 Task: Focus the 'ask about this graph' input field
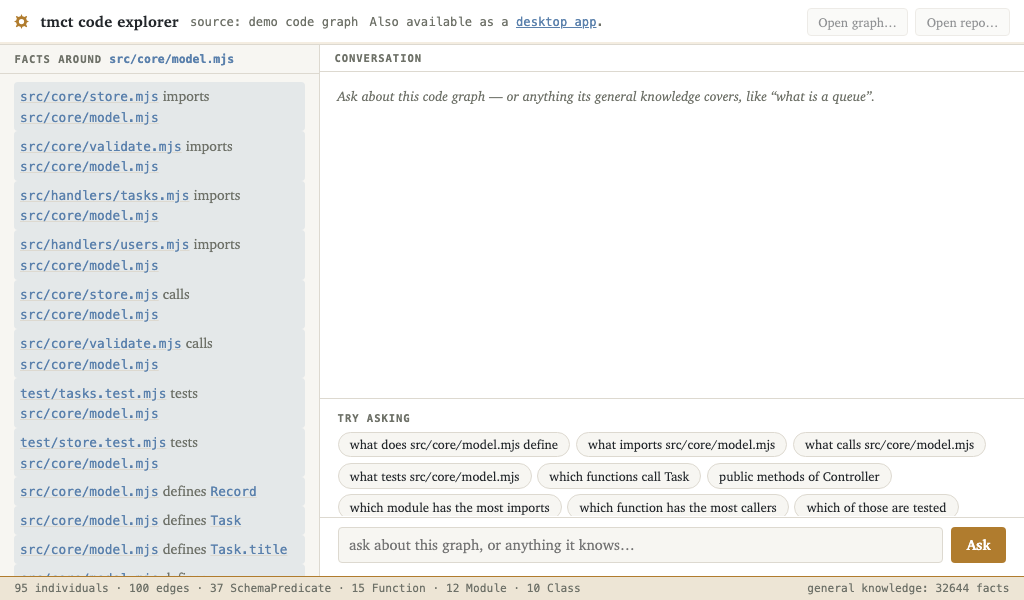pyautogui.click(x=640, y=545)
